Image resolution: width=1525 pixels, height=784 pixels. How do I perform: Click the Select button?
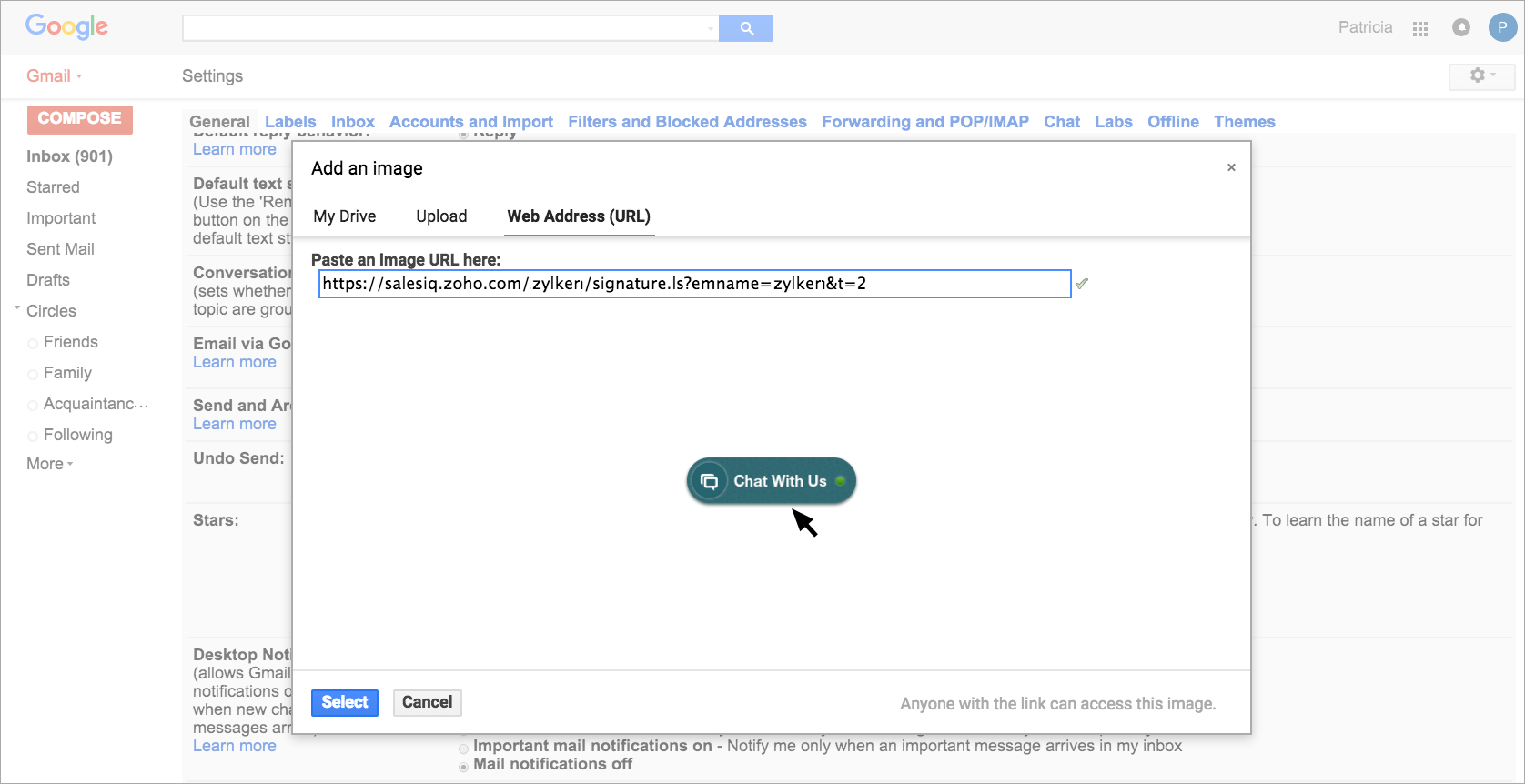(x=345, y=702)
